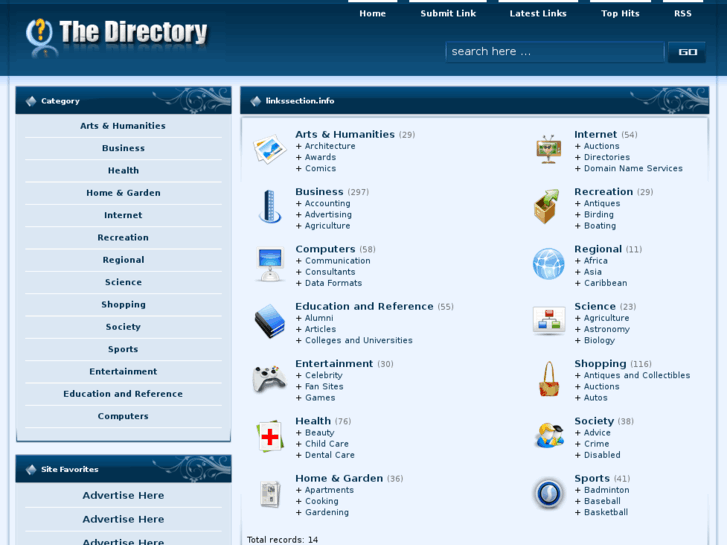The height and width of the screenshot is (545, 727).
Task: Open the Colleges and Universities link
Action: coord(358,340)
